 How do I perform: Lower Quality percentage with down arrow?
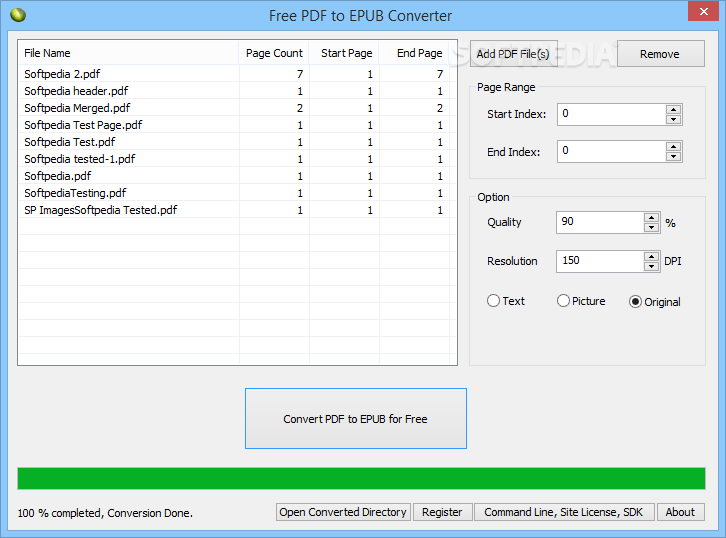(x=651, y=227)
